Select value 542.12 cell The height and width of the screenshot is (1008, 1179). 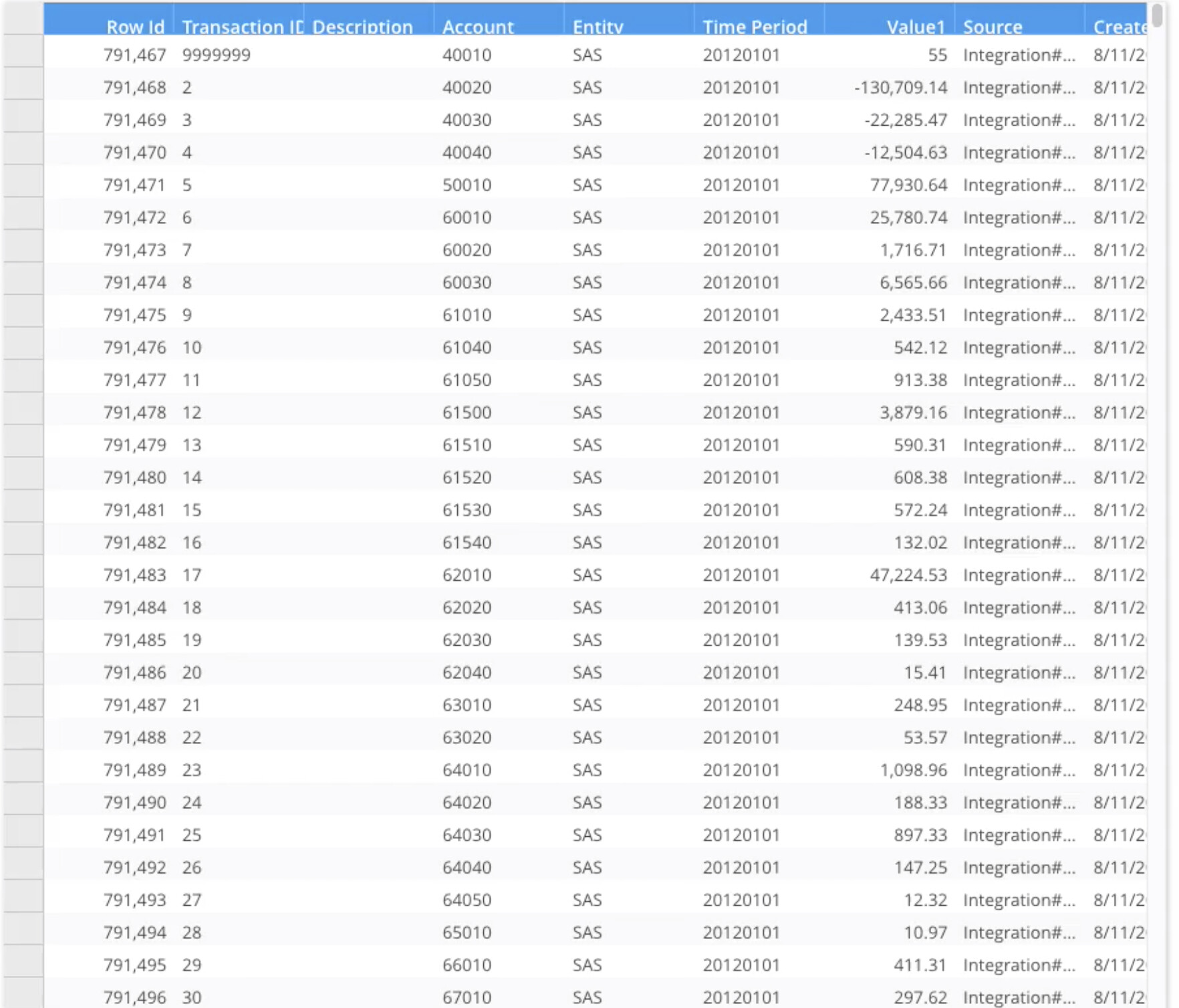(890, 348)
